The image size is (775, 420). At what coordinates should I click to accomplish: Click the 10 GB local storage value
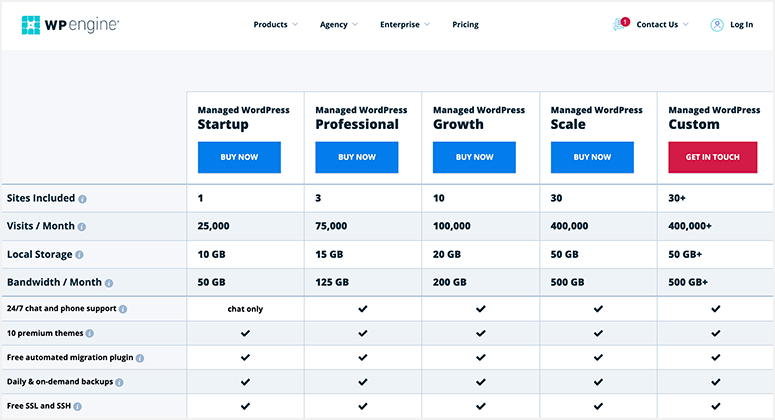tap(212, 254)
